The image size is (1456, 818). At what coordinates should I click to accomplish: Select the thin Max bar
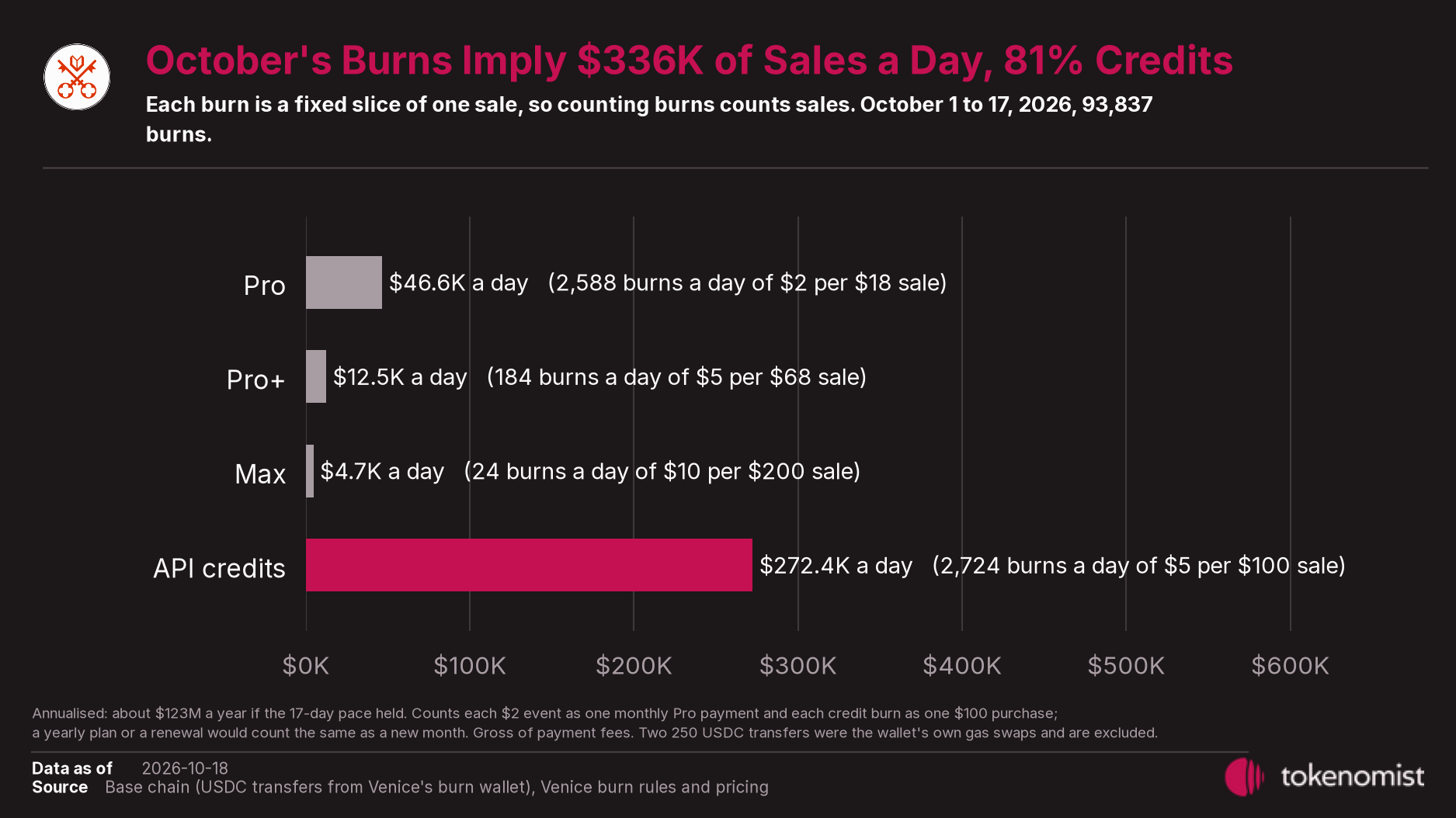coord(310,471)
